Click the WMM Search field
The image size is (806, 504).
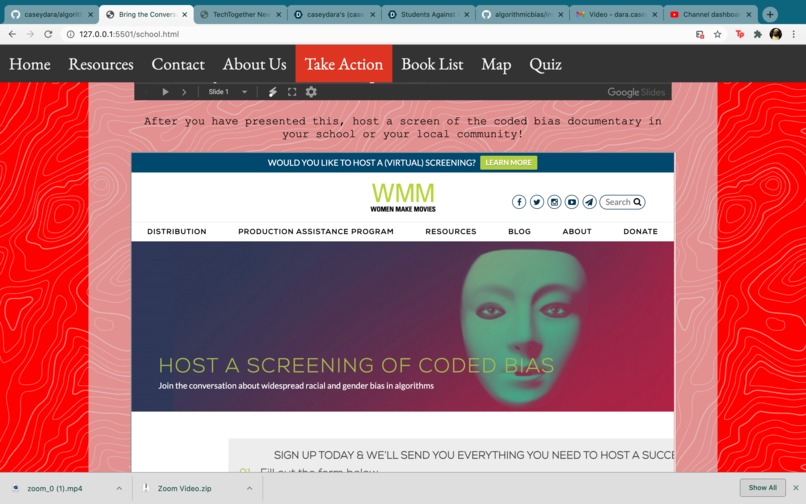[622, 202]
